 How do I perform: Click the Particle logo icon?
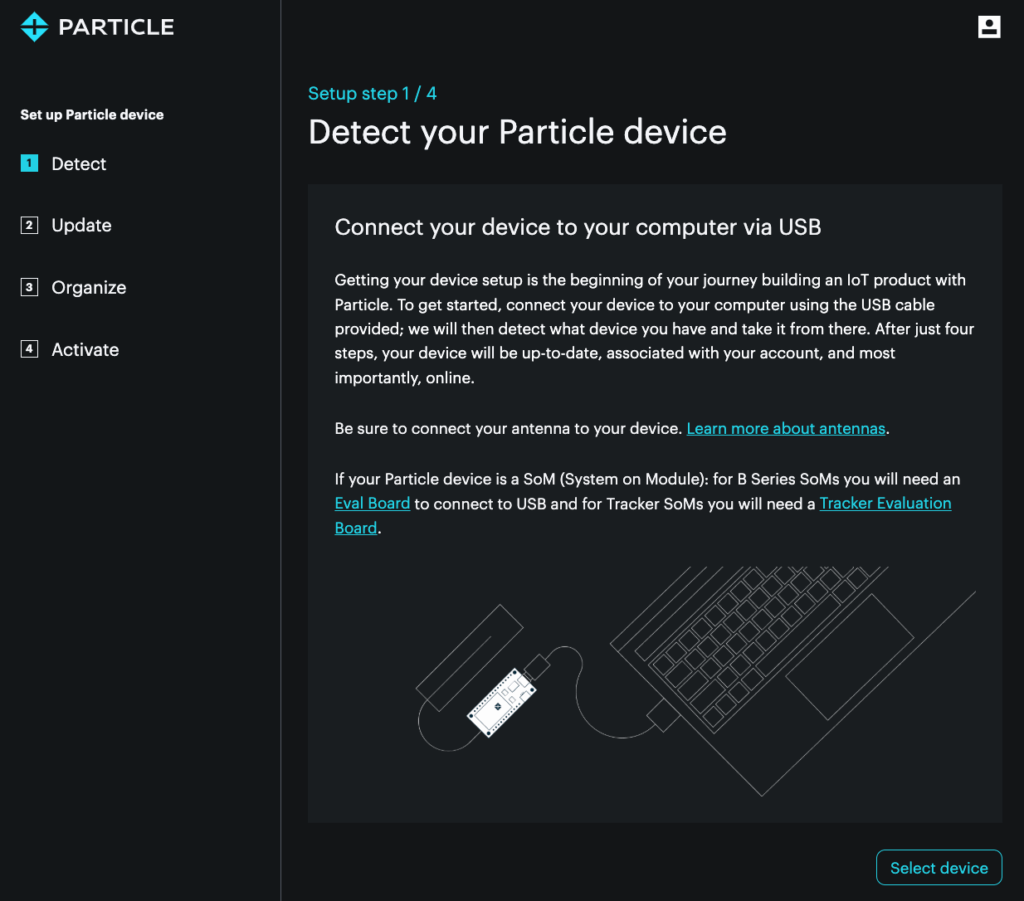[x=34, y=27]
